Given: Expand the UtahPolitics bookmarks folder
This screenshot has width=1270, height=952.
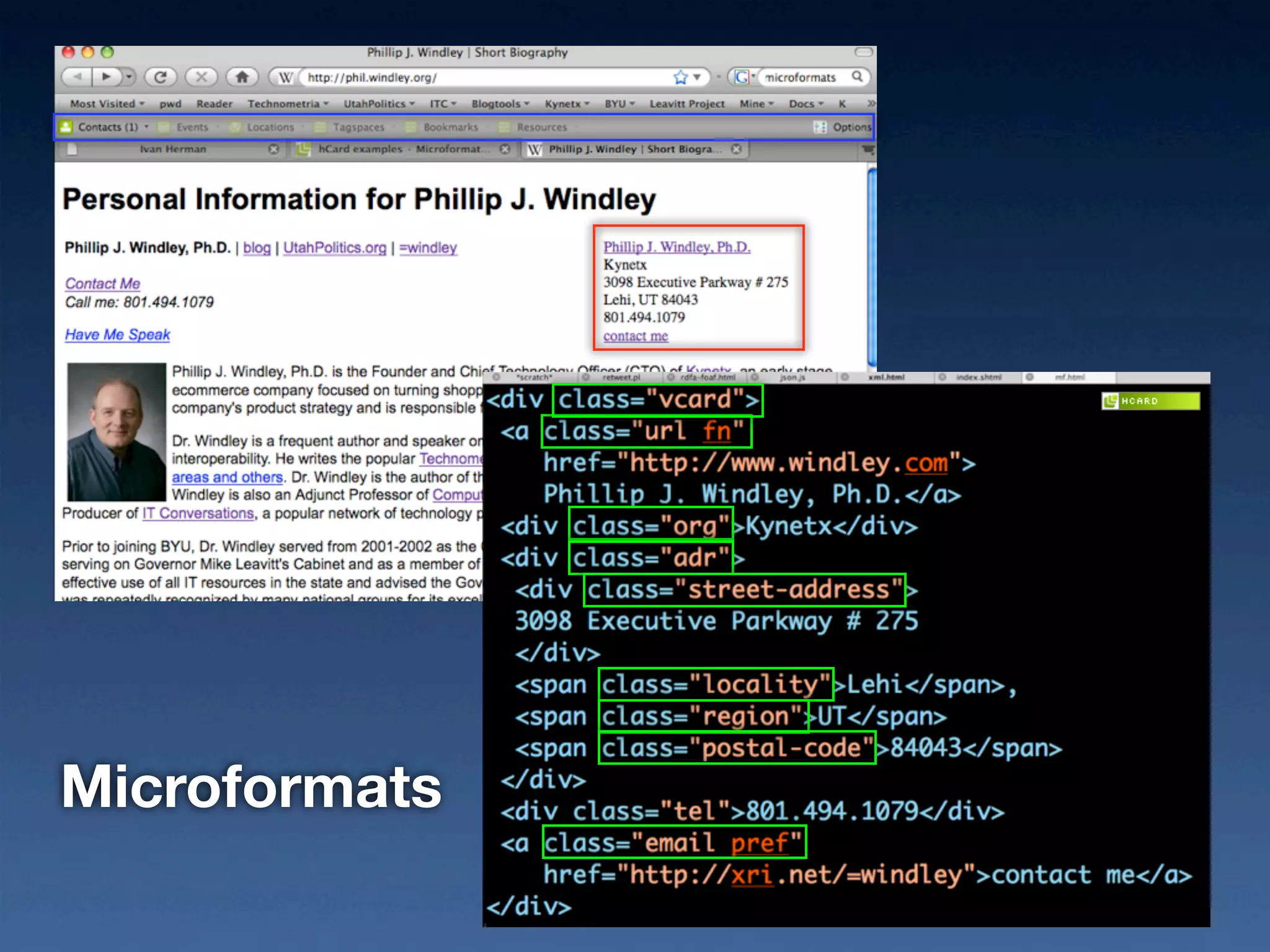Looking at the screenshot, I should click(379, 104).
